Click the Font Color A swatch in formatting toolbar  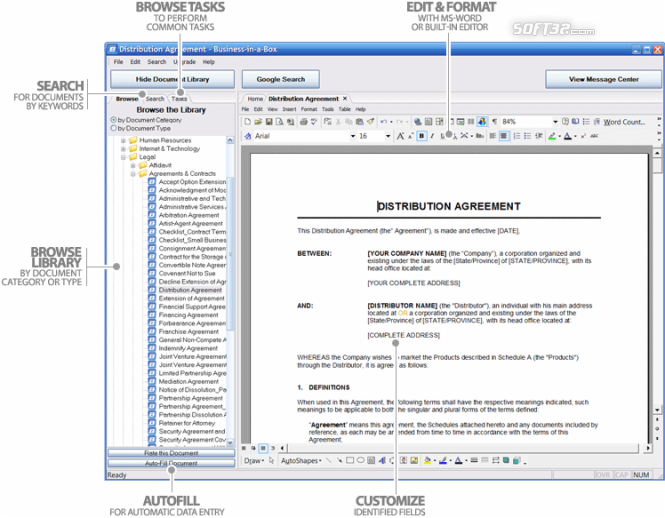(x=567, y=136)
